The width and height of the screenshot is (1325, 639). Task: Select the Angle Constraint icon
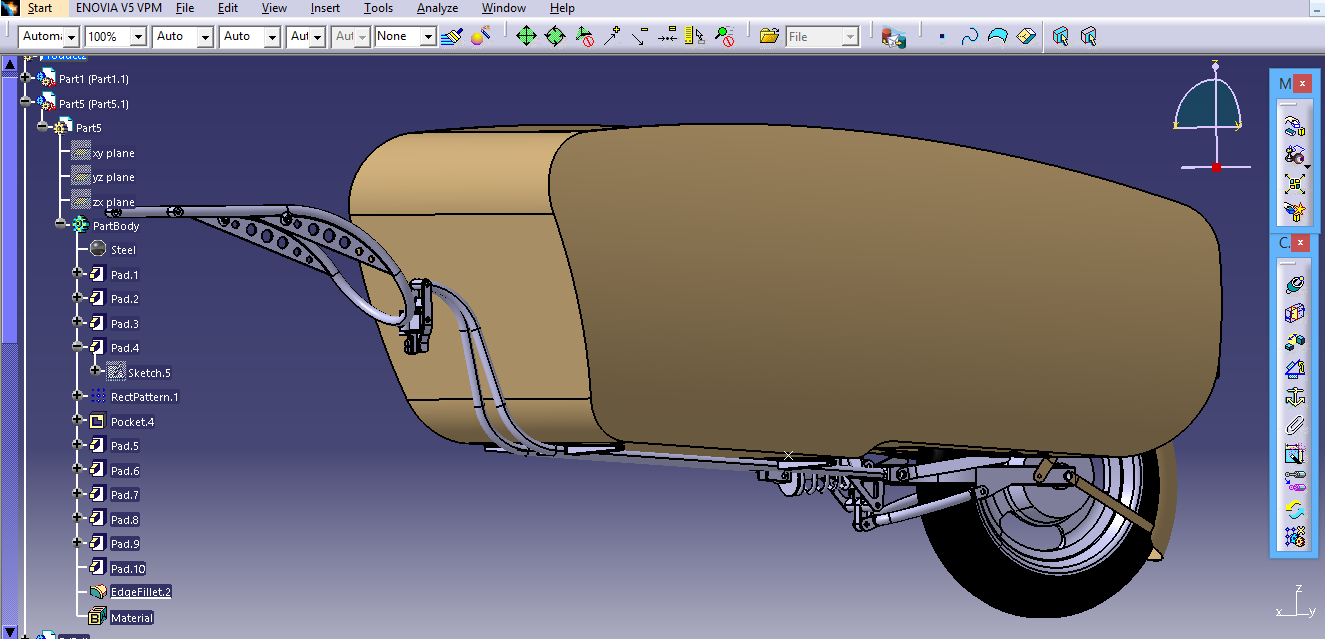pyautogui.click(x=1295, y=369)
